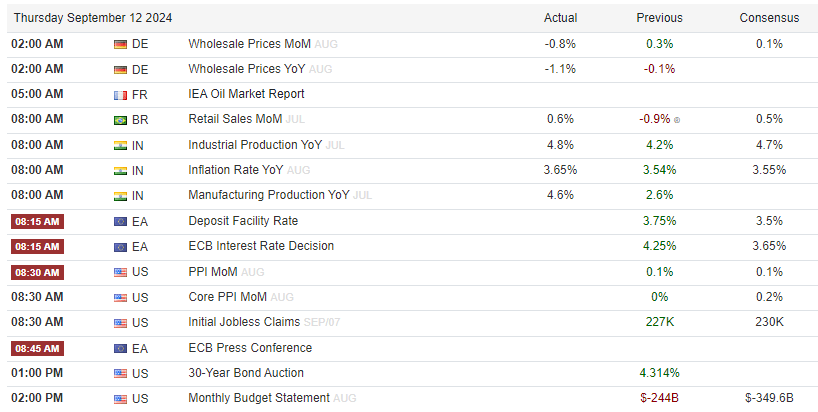Screen dimensions: 818x412
Task: Click the Manufacturing Production YoY link
Action: (x=269, y=195)
